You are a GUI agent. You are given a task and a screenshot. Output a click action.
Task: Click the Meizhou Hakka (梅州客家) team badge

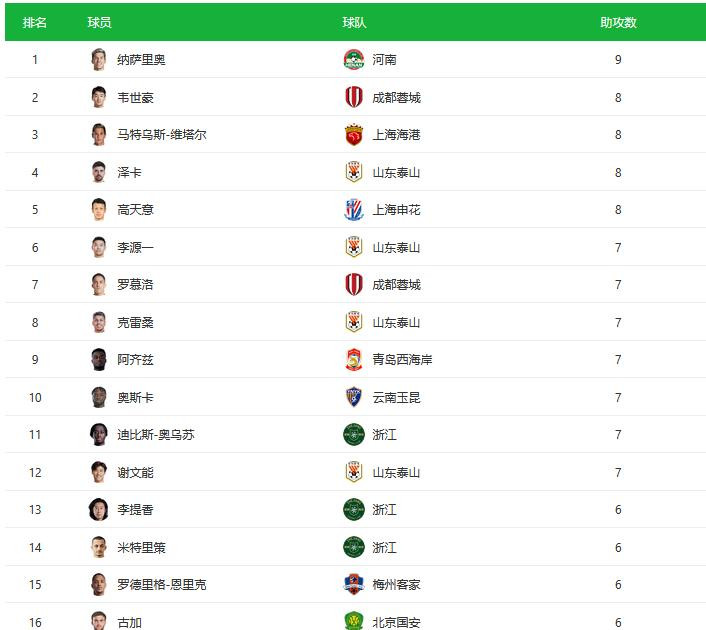(353, 584)
